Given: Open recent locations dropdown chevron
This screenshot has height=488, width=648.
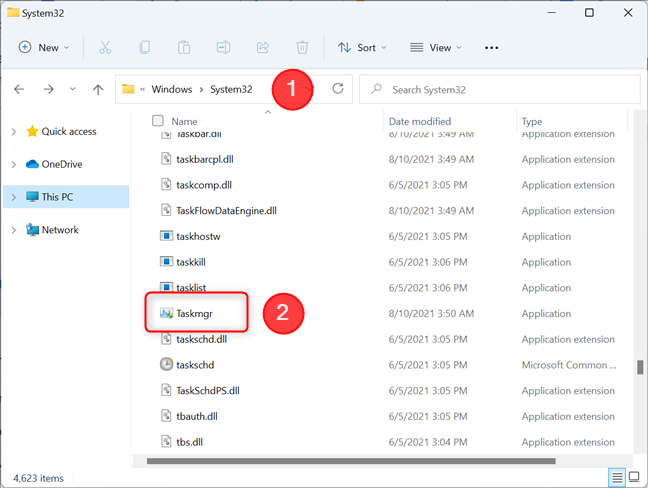Looking at the screenshot, I should click(73, 88).
